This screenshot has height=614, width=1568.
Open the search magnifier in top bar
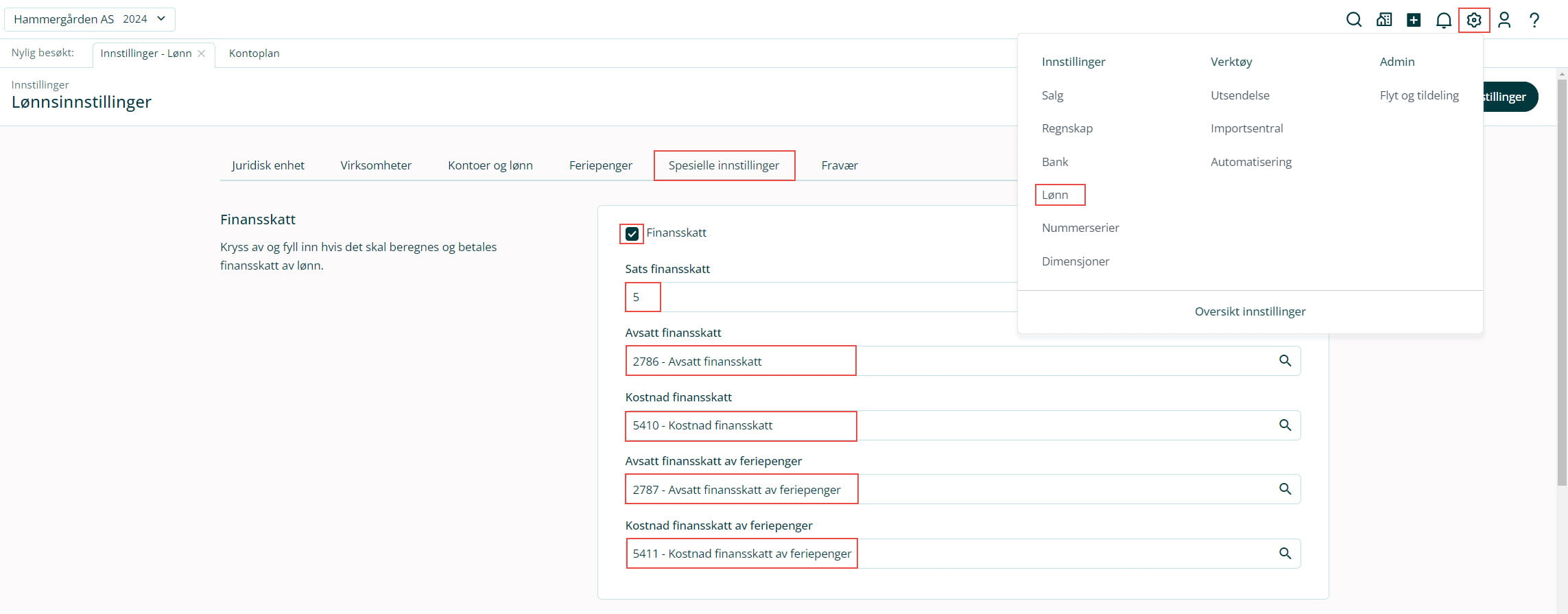(1353, 20)
